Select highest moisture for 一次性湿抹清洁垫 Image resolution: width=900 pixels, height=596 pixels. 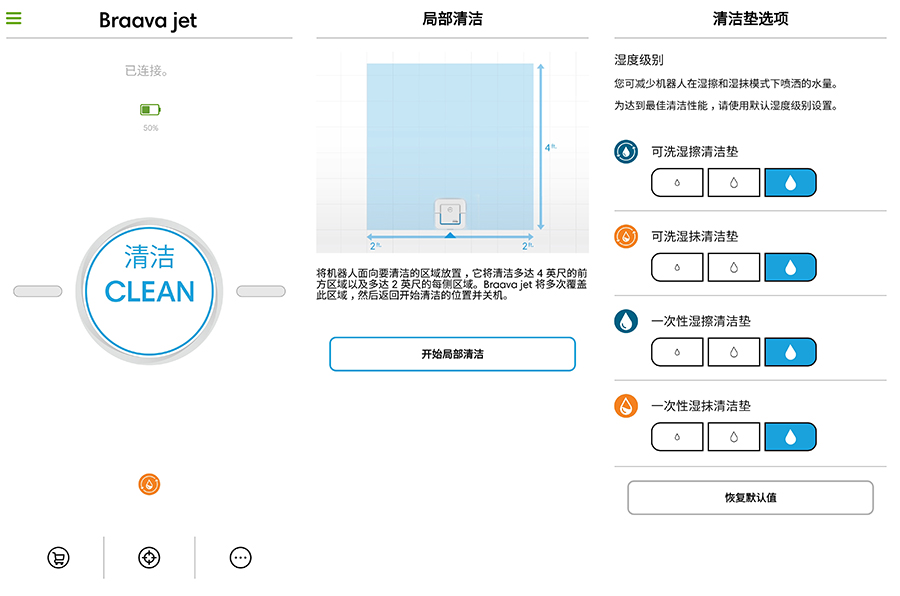click(792, 437)
